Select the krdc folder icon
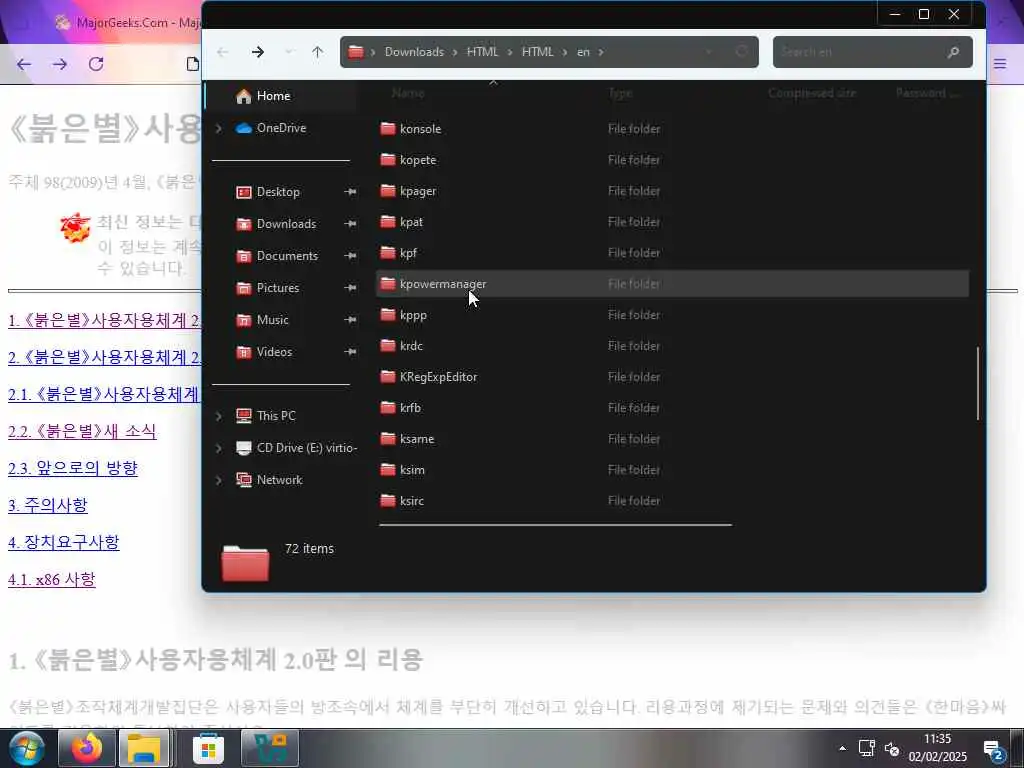The width and height of the screenshot is (1024, 768). tap(388, 345)
